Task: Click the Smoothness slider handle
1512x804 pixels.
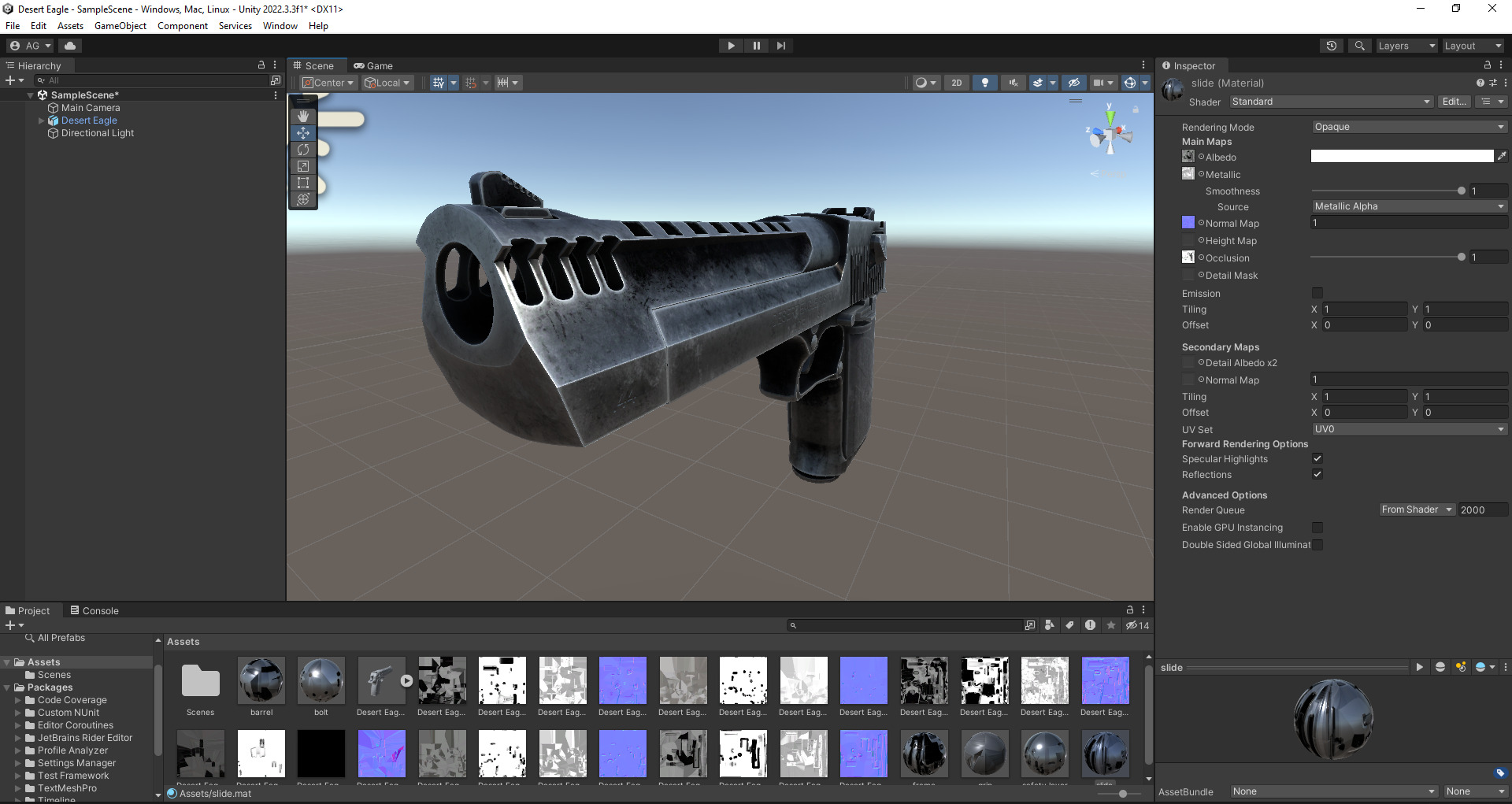Action: click(1462, 191)
